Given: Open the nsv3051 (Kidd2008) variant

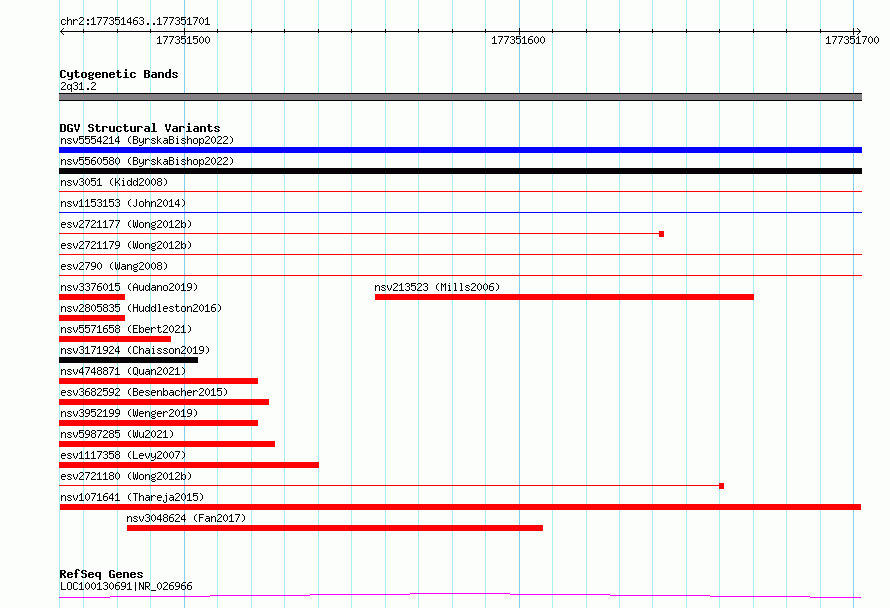Looking at the screenshot, I should click(x=114, y=182).
